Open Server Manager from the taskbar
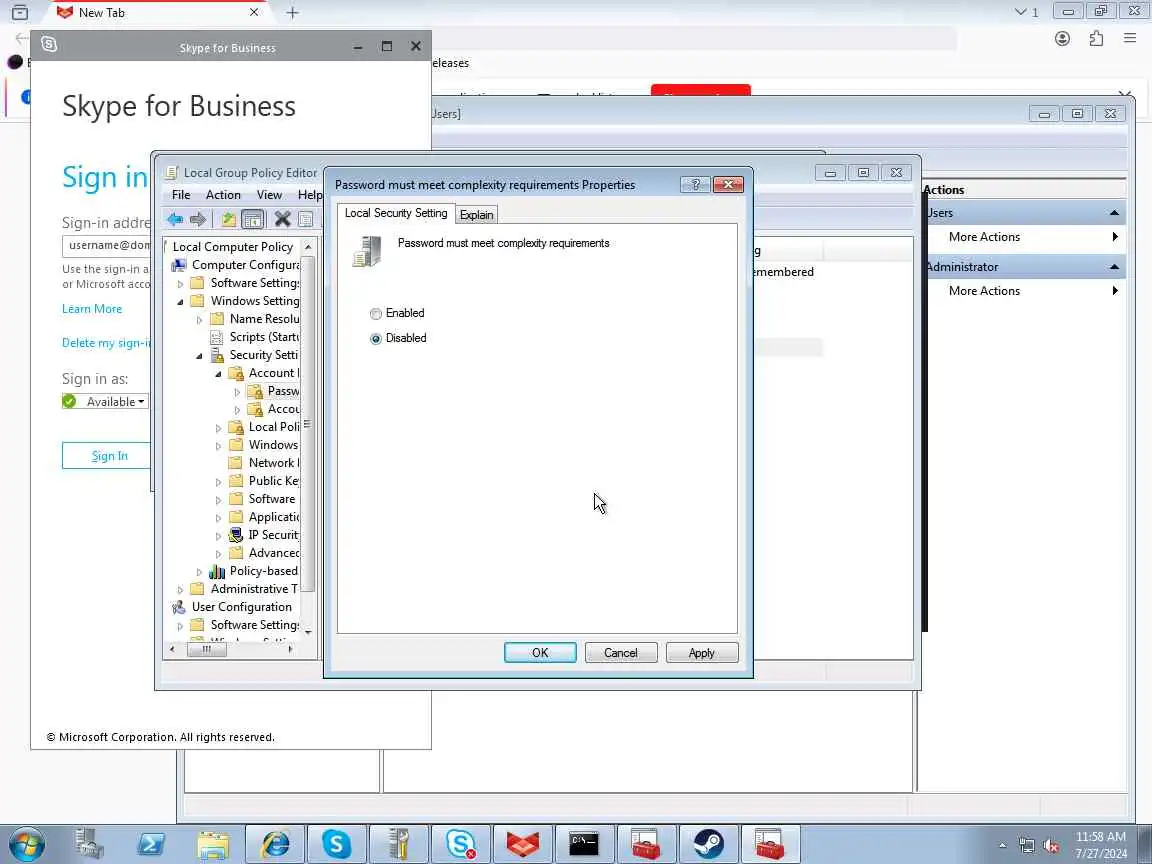Screen dimensions: 1152x864 coord(90,844)
